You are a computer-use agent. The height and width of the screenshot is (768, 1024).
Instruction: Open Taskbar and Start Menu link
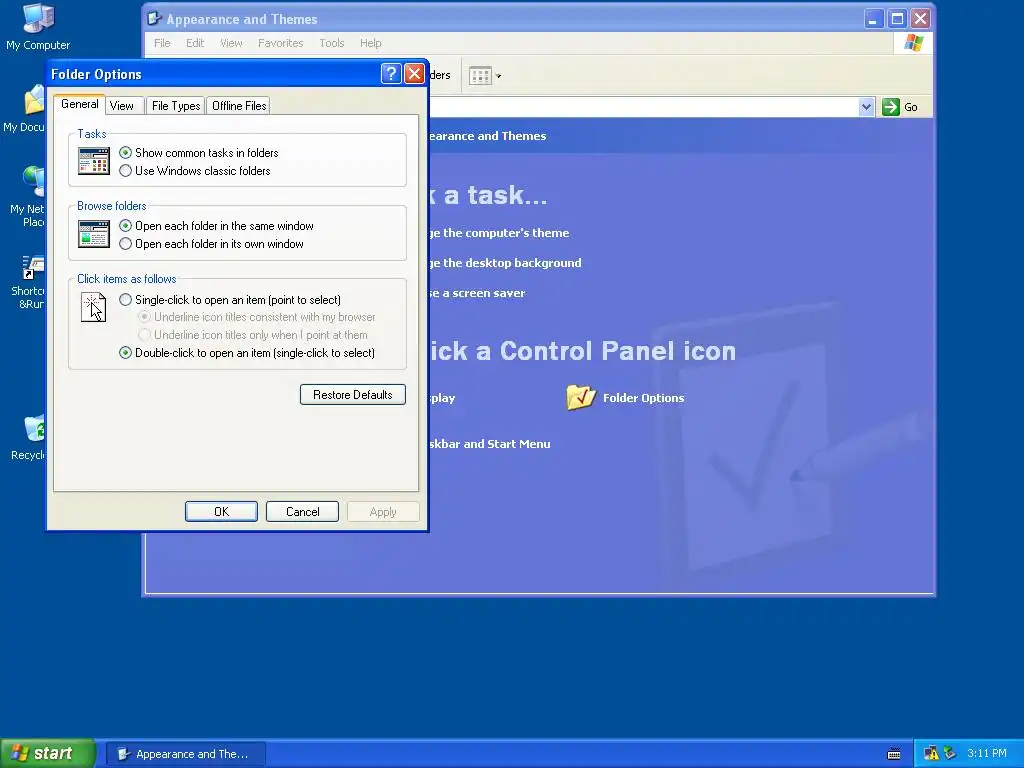[489, 444]
